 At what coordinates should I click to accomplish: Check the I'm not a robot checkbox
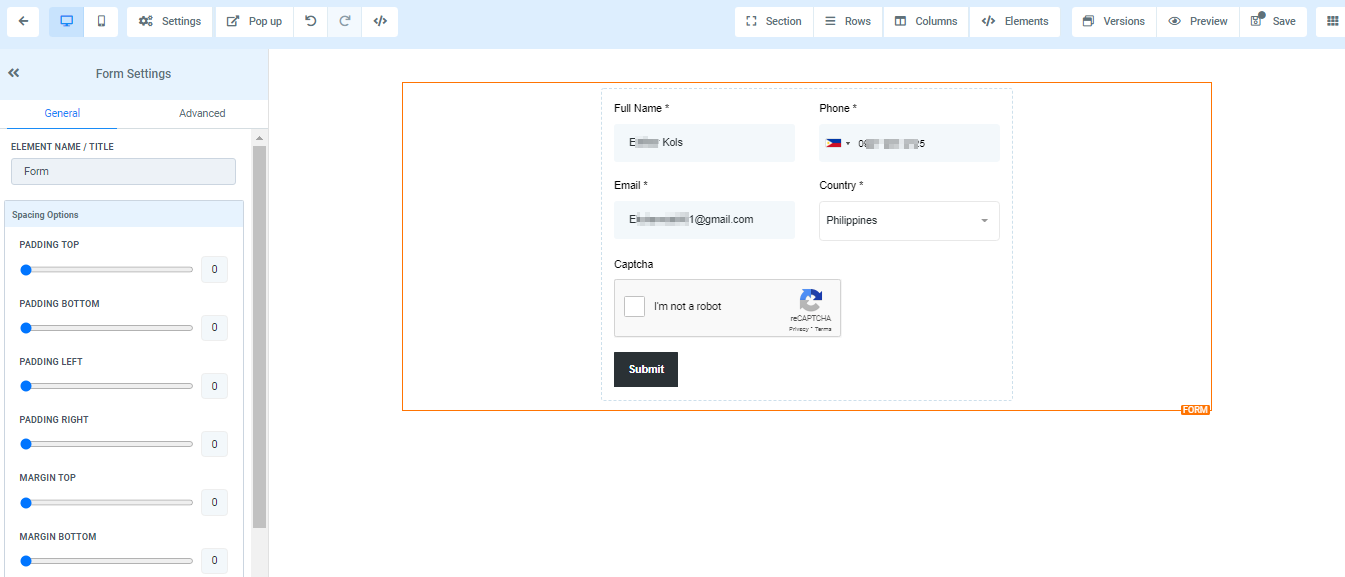coord(634,306)
